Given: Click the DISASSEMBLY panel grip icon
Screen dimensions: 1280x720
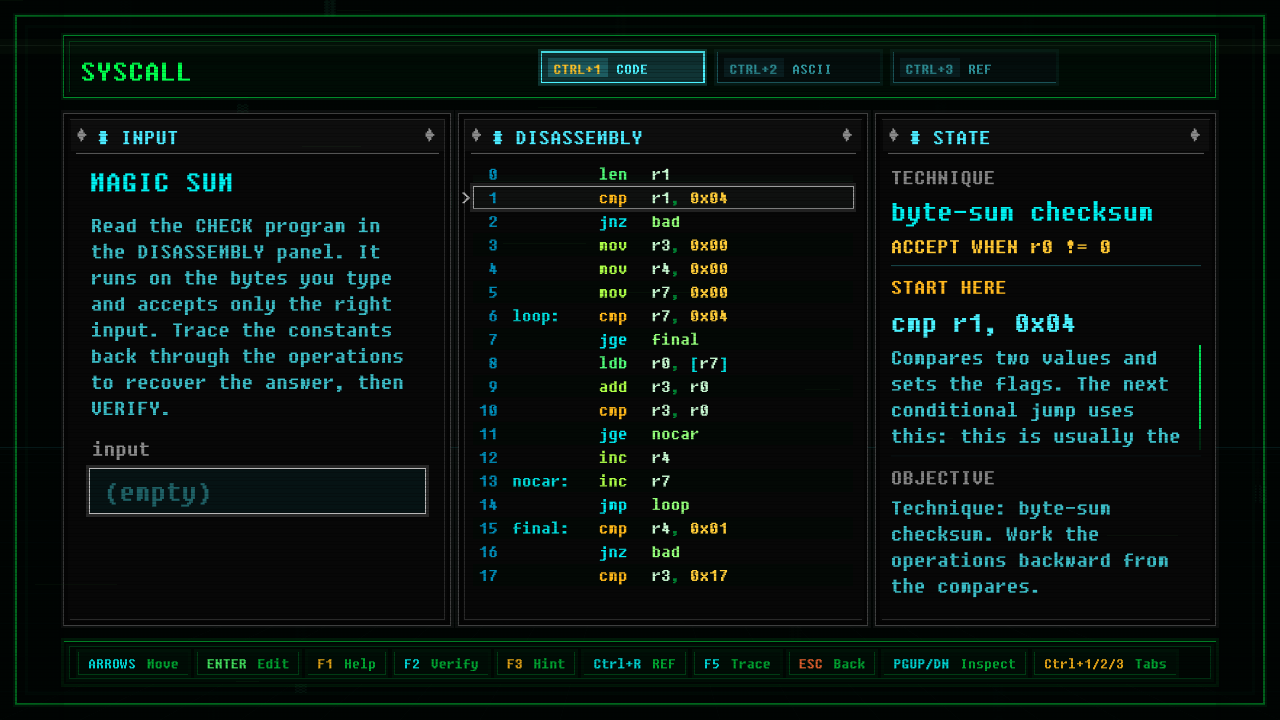Looking at the screenshot, I should 498,138.
